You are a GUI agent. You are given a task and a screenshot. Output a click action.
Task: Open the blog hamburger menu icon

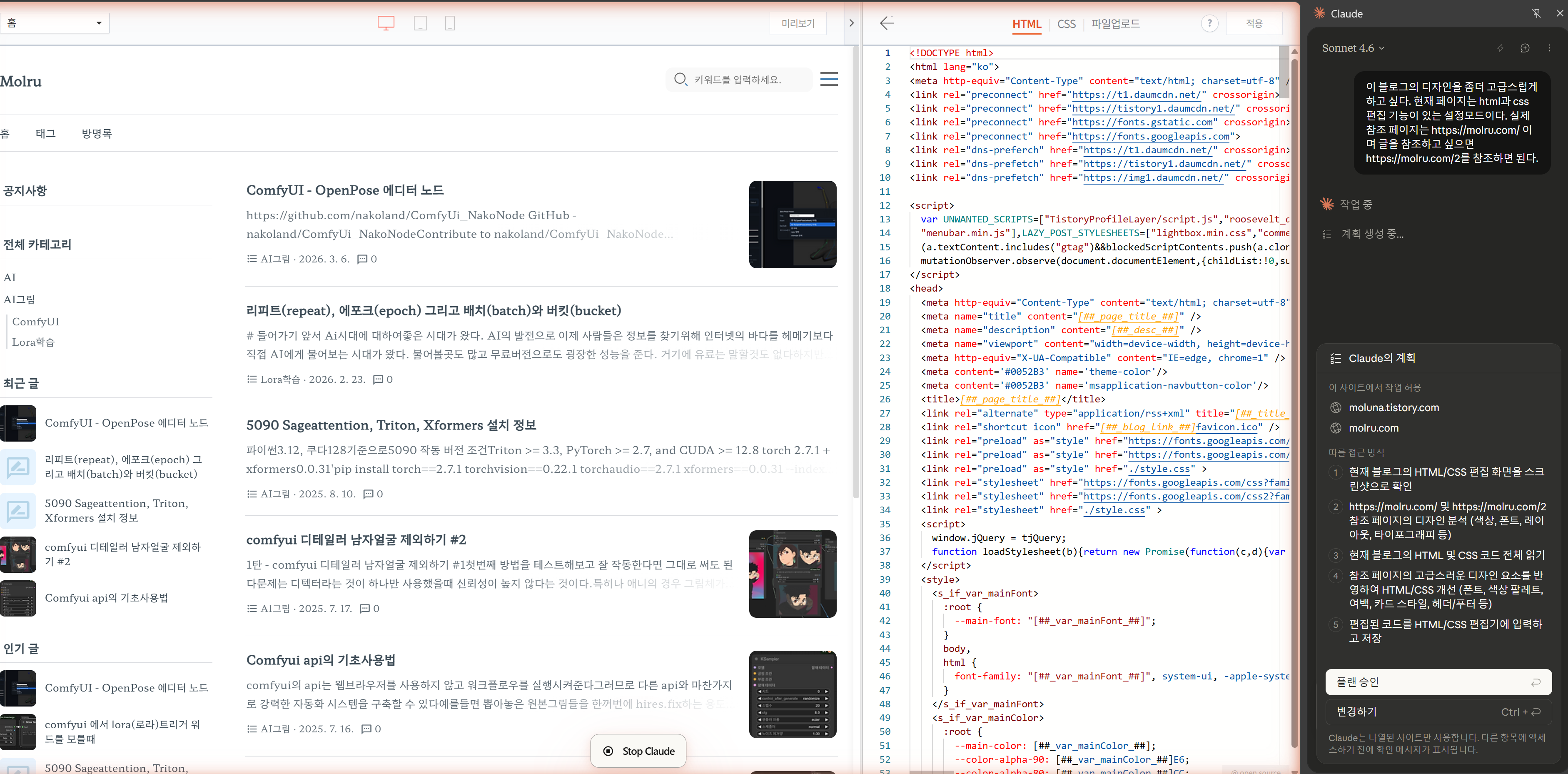click(828, 79)
